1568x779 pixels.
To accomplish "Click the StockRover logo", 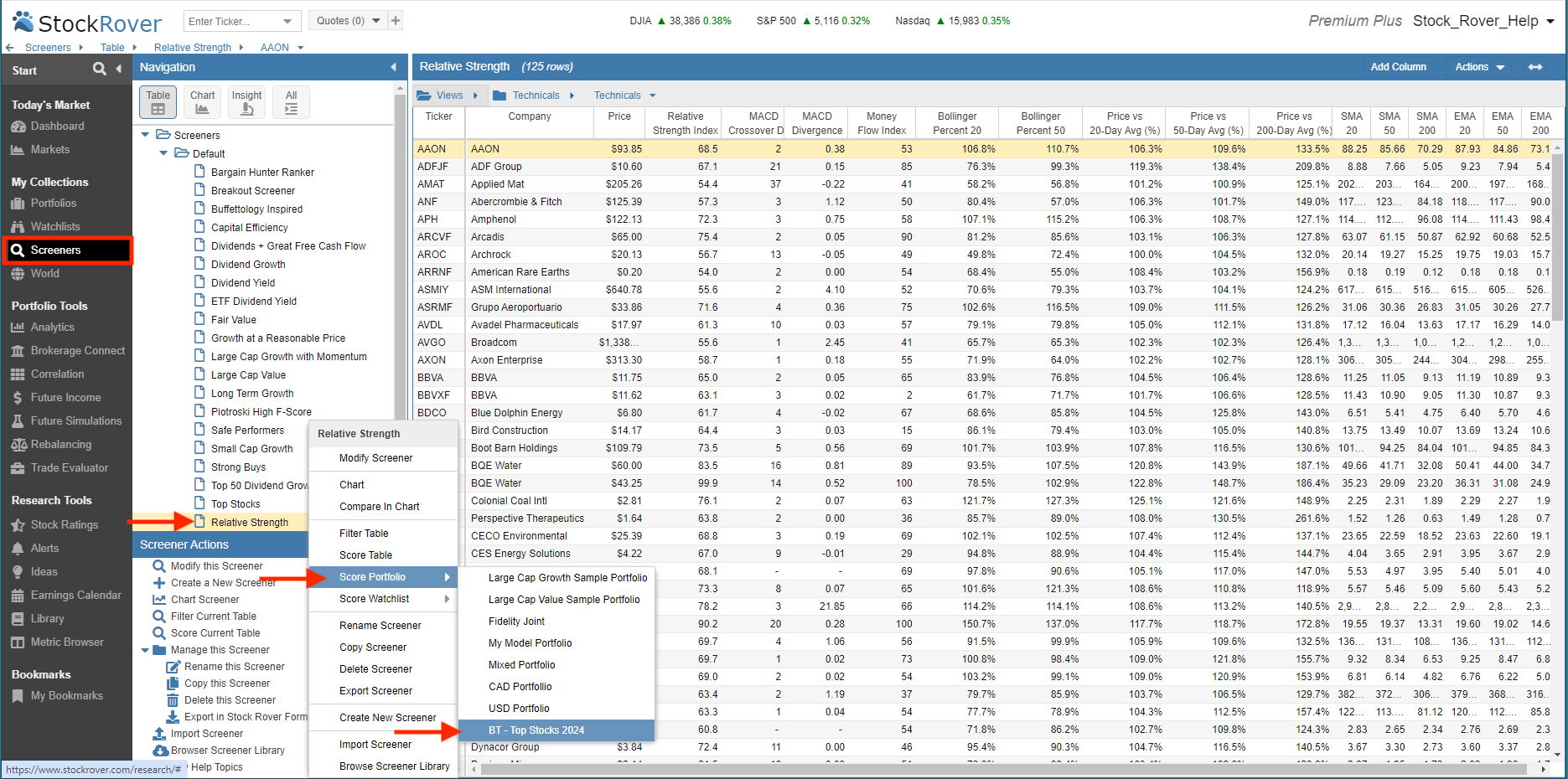I will [87, 22].
